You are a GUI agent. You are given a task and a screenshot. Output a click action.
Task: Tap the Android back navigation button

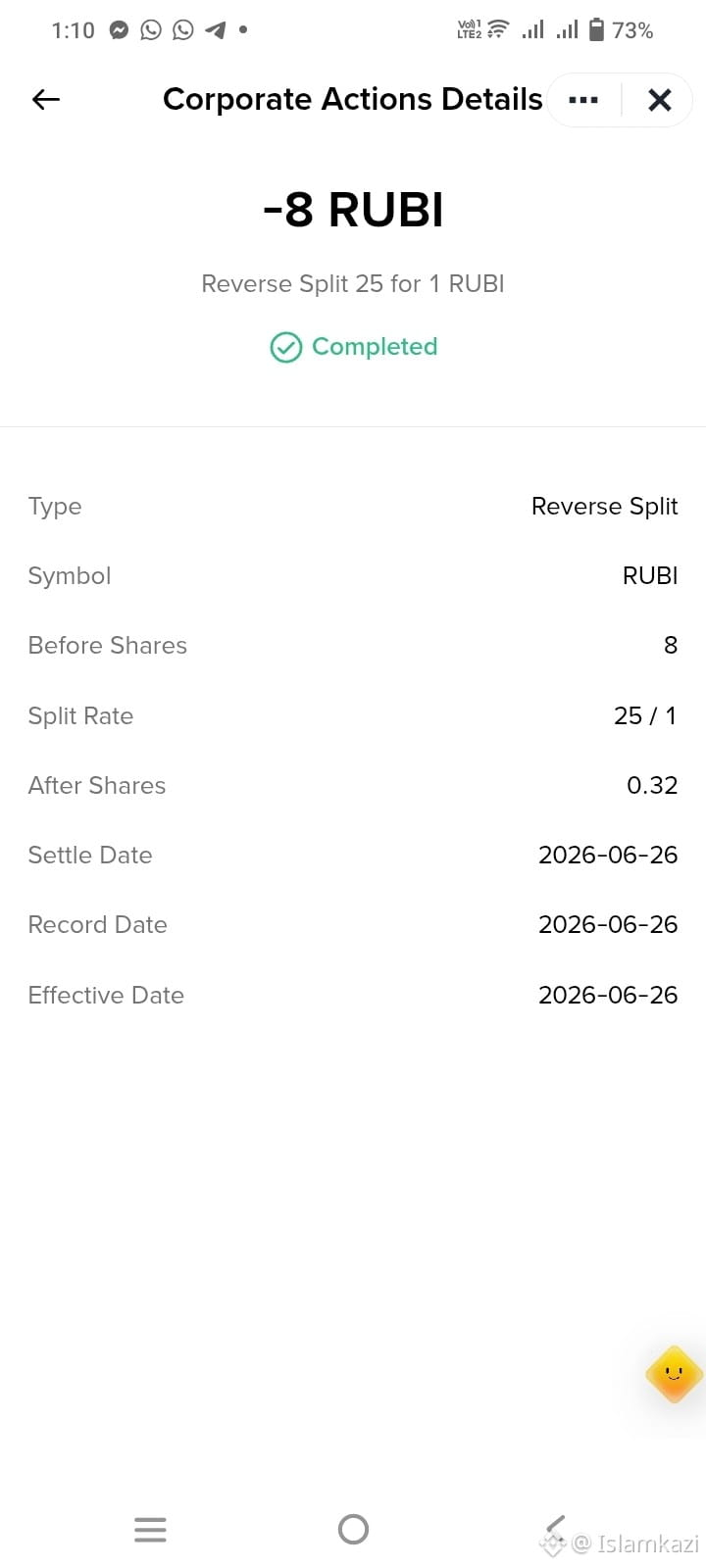[555, 1529]
